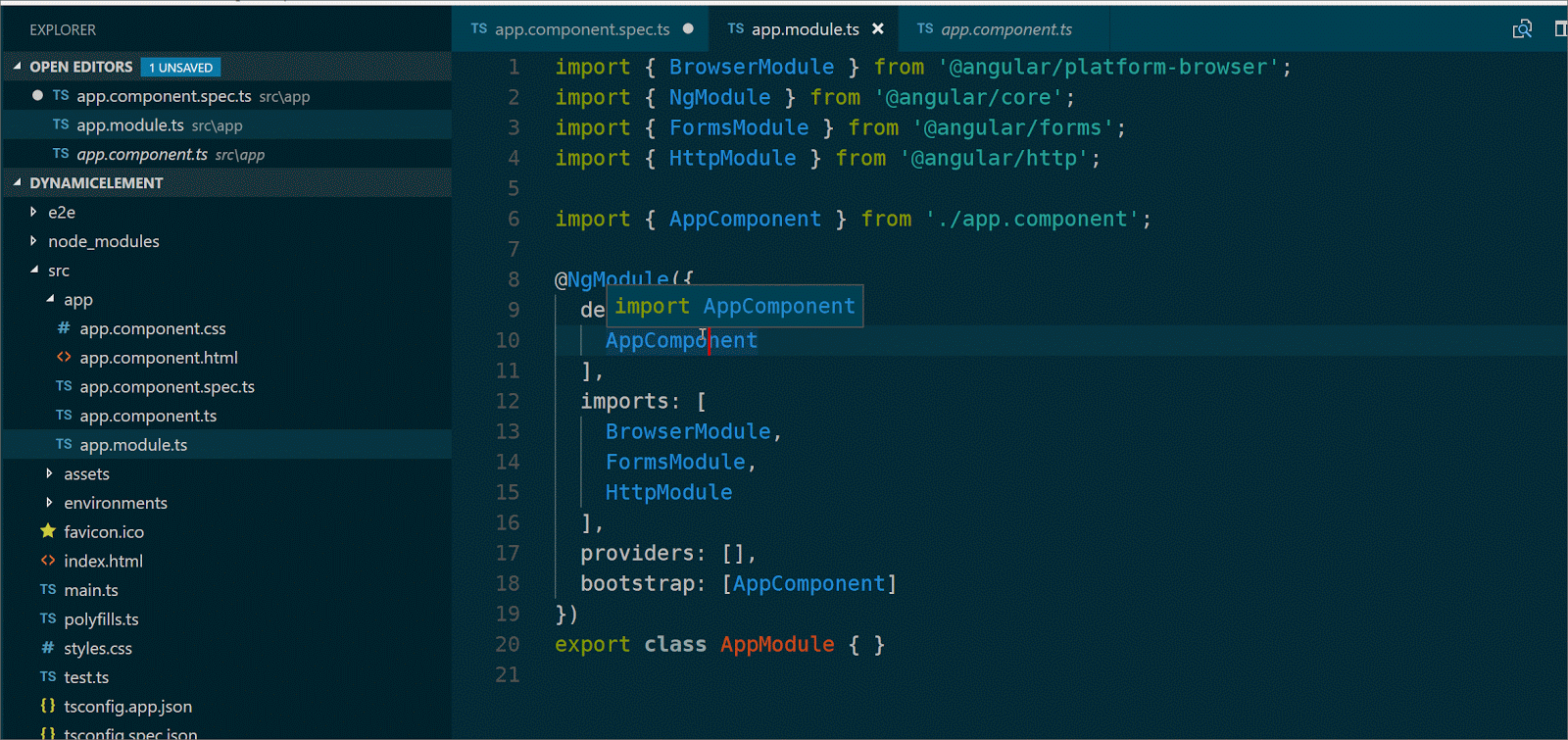This screenshot has height=740, width=1568.
Task: Click the CSS hash icon beside app.component.css
Action: pyautogui.click(x=64, y=328)
